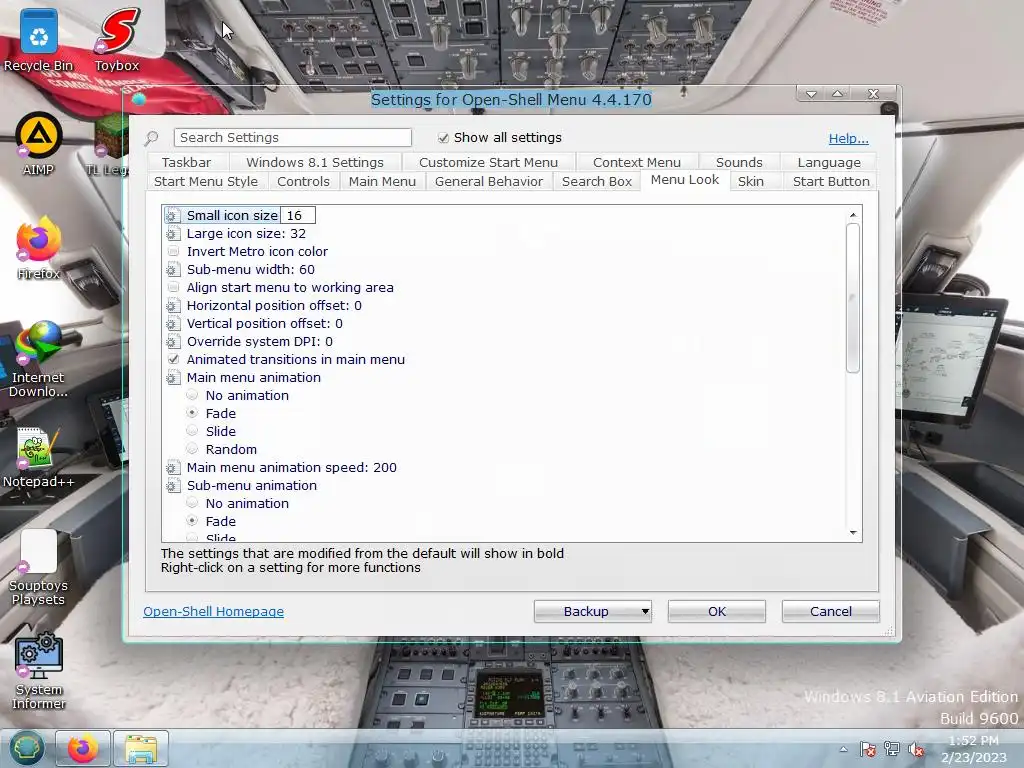
Task: Toggle Show all settings checkbox
Action: [x=443, y=138]
